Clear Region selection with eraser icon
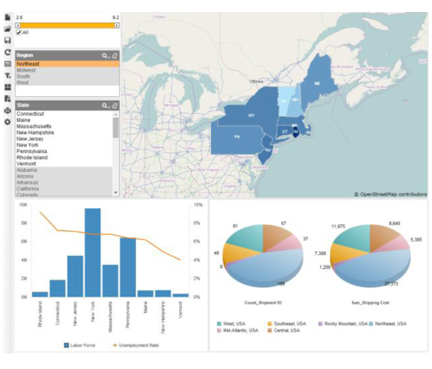 [114, 55]
